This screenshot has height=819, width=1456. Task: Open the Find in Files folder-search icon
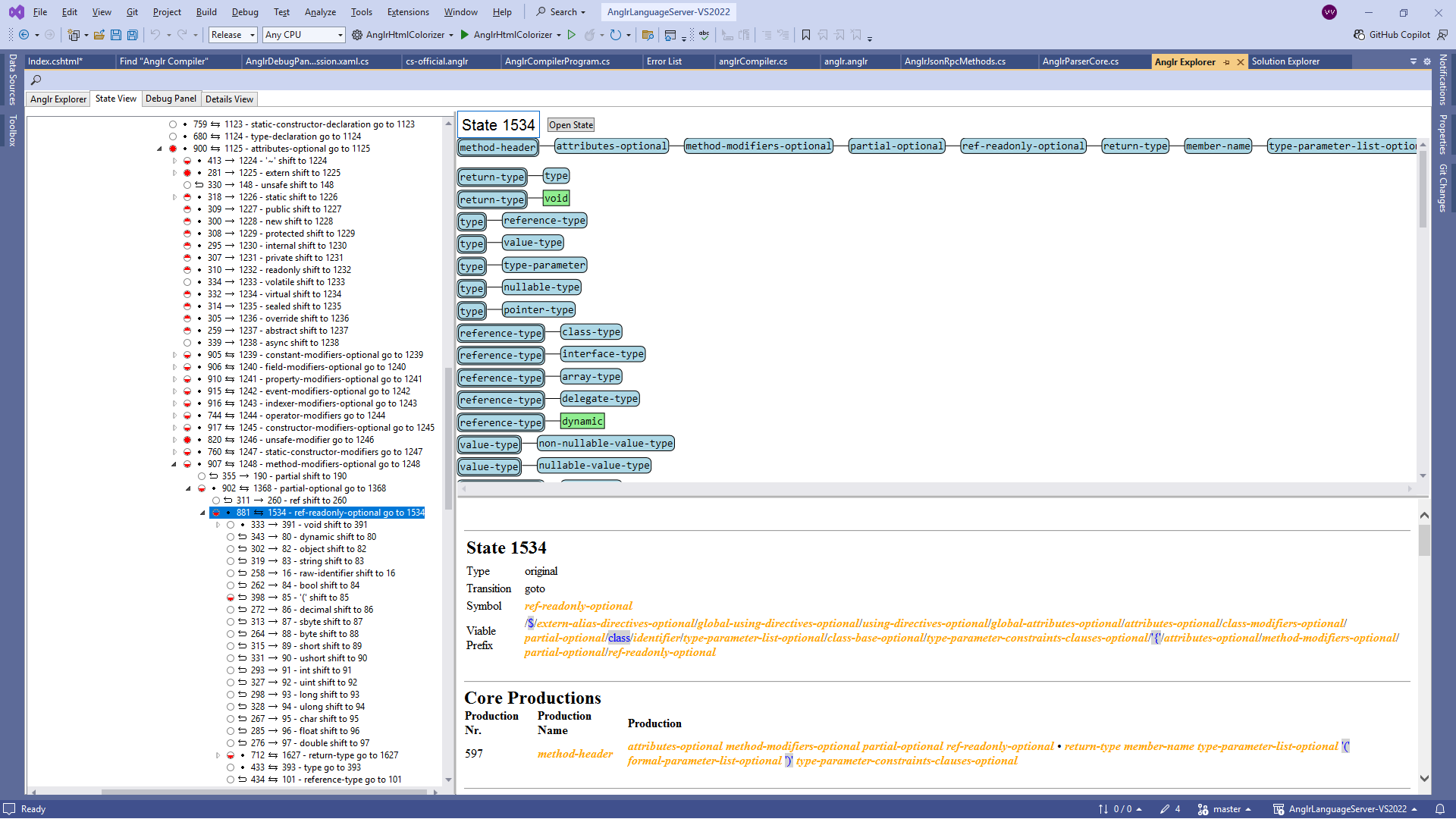[648, 35]
